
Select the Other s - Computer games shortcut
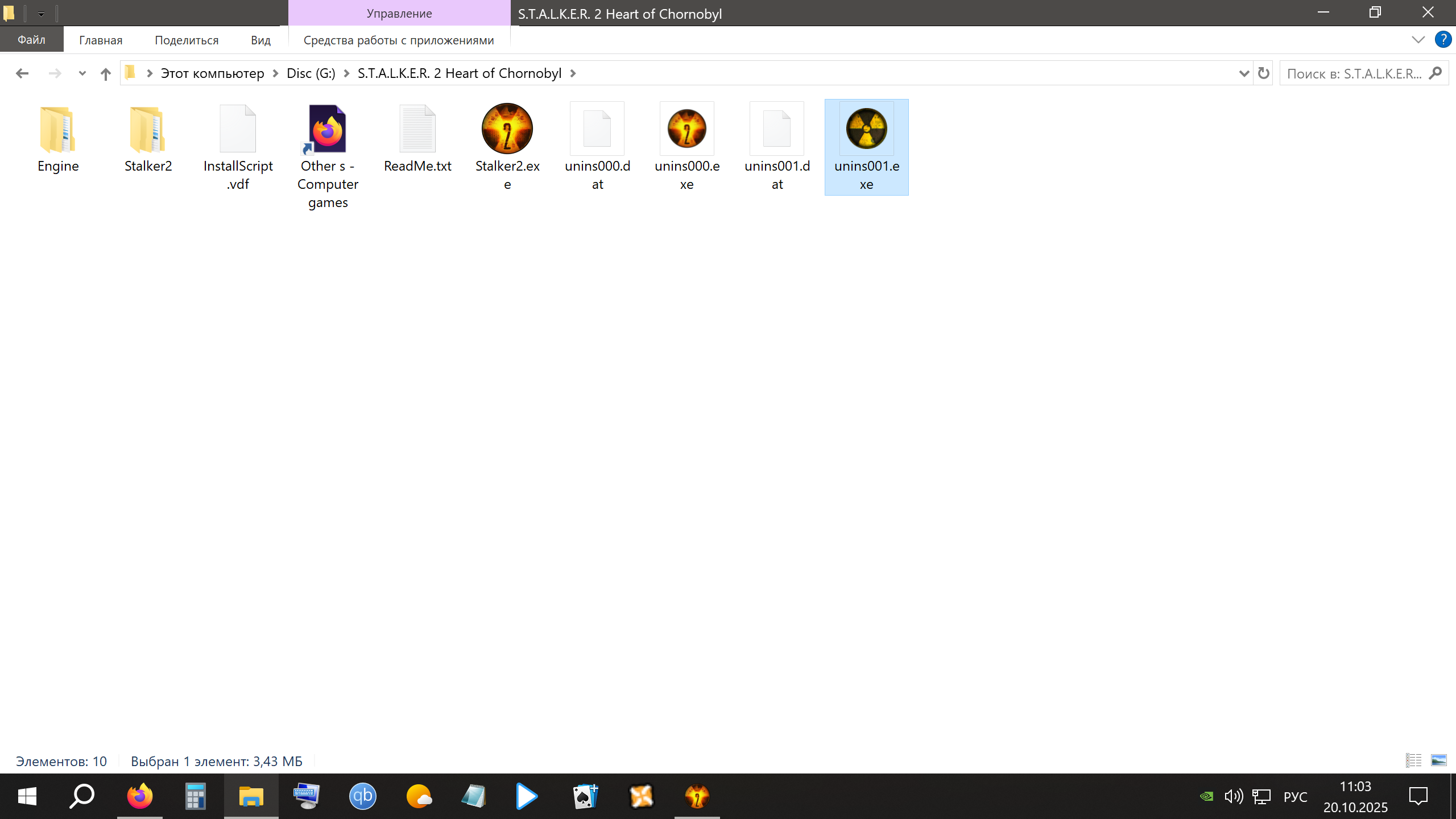(328, 130)
